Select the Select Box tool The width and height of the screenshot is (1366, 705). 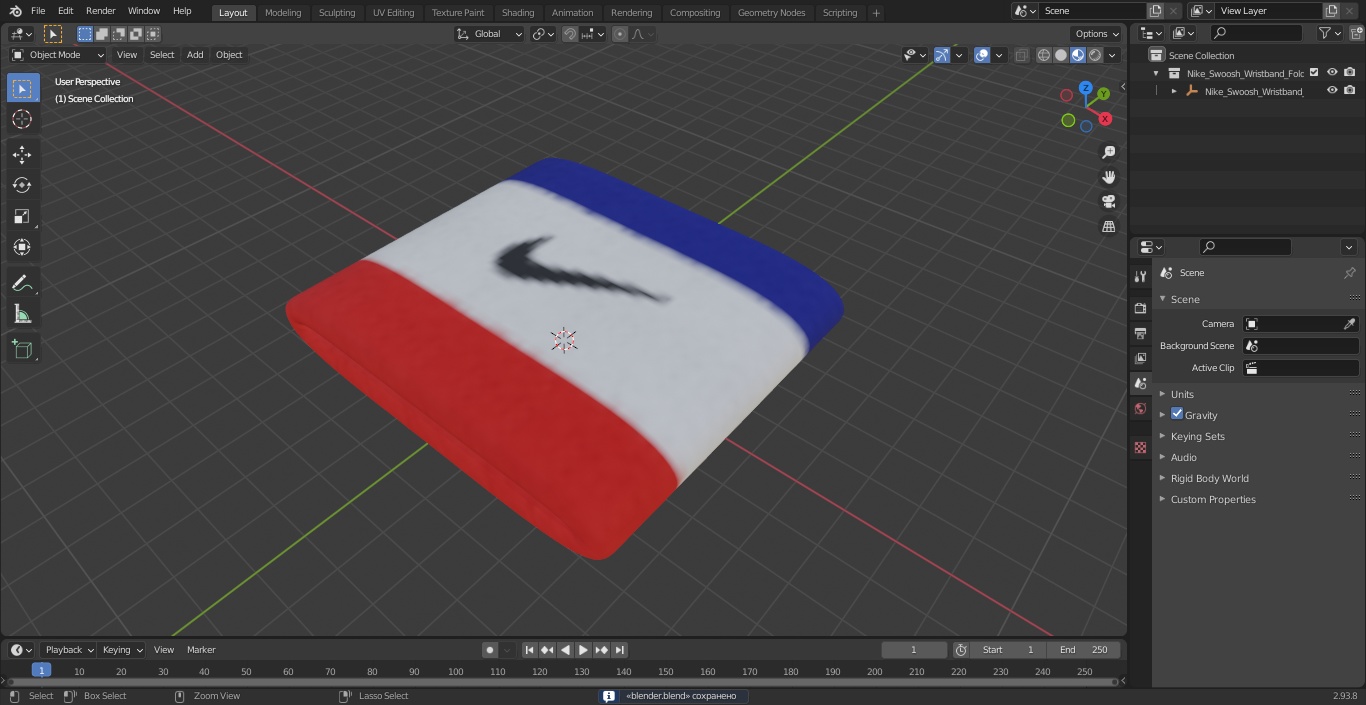22,89
